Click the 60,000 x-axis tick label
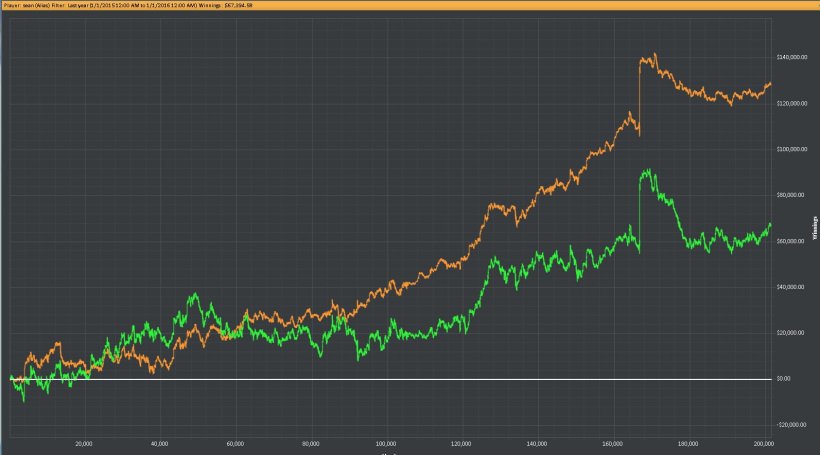Screen dimensions: 820x455 click(x=235, y=442)
